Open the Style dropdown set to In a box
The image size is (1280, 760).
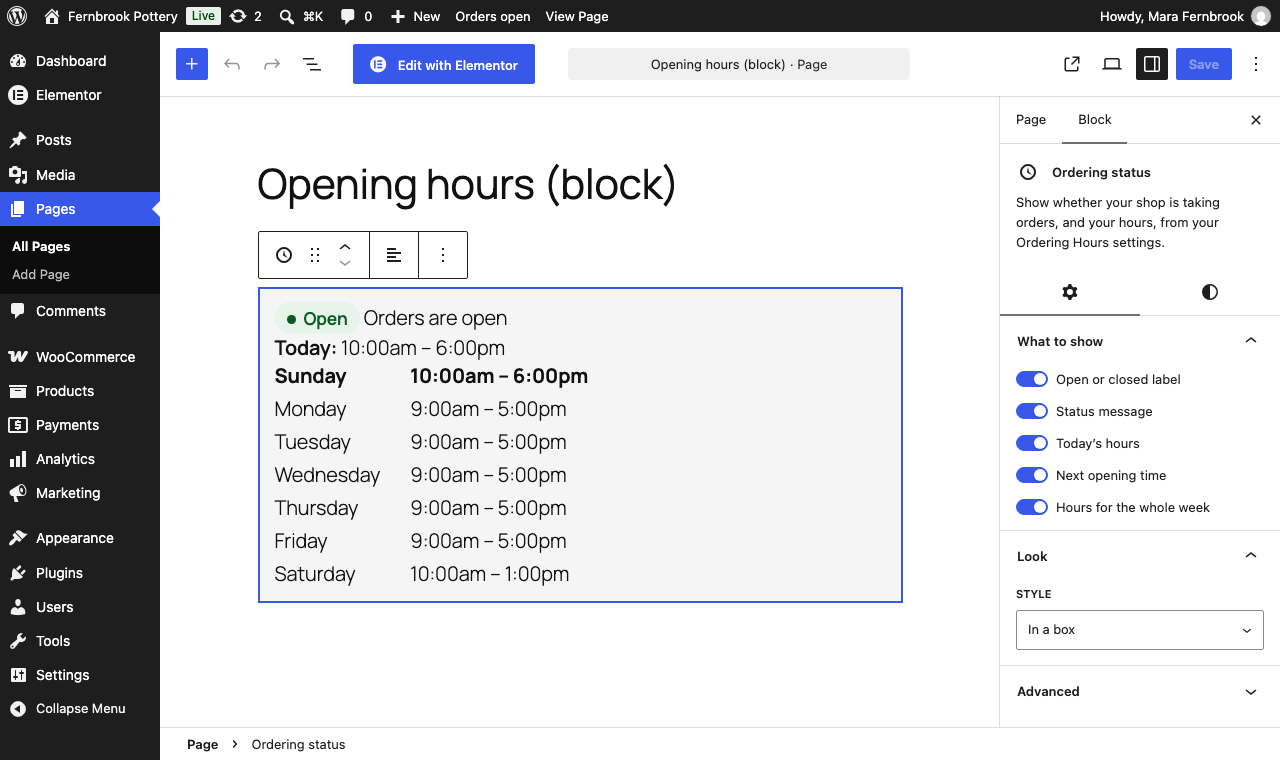pyautogui.click(x=1140, y=630)
